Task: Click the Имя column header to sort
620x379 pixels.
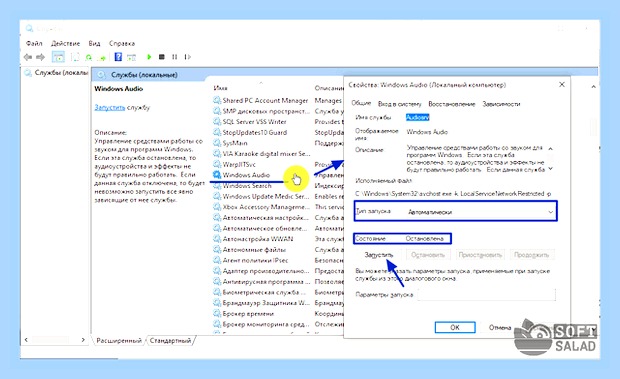Action: (x=220, y=88)
